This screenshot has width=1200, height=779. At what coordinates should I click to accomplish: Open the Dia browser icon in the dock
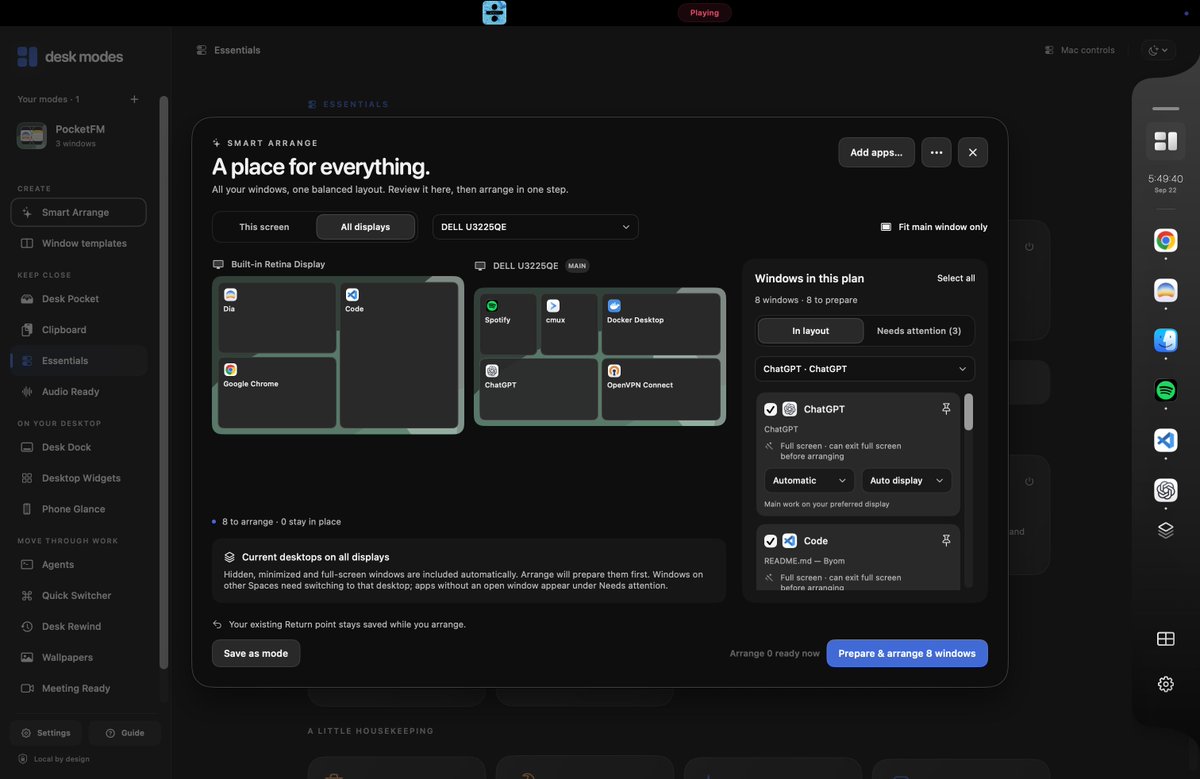(x=1165, y=290)
